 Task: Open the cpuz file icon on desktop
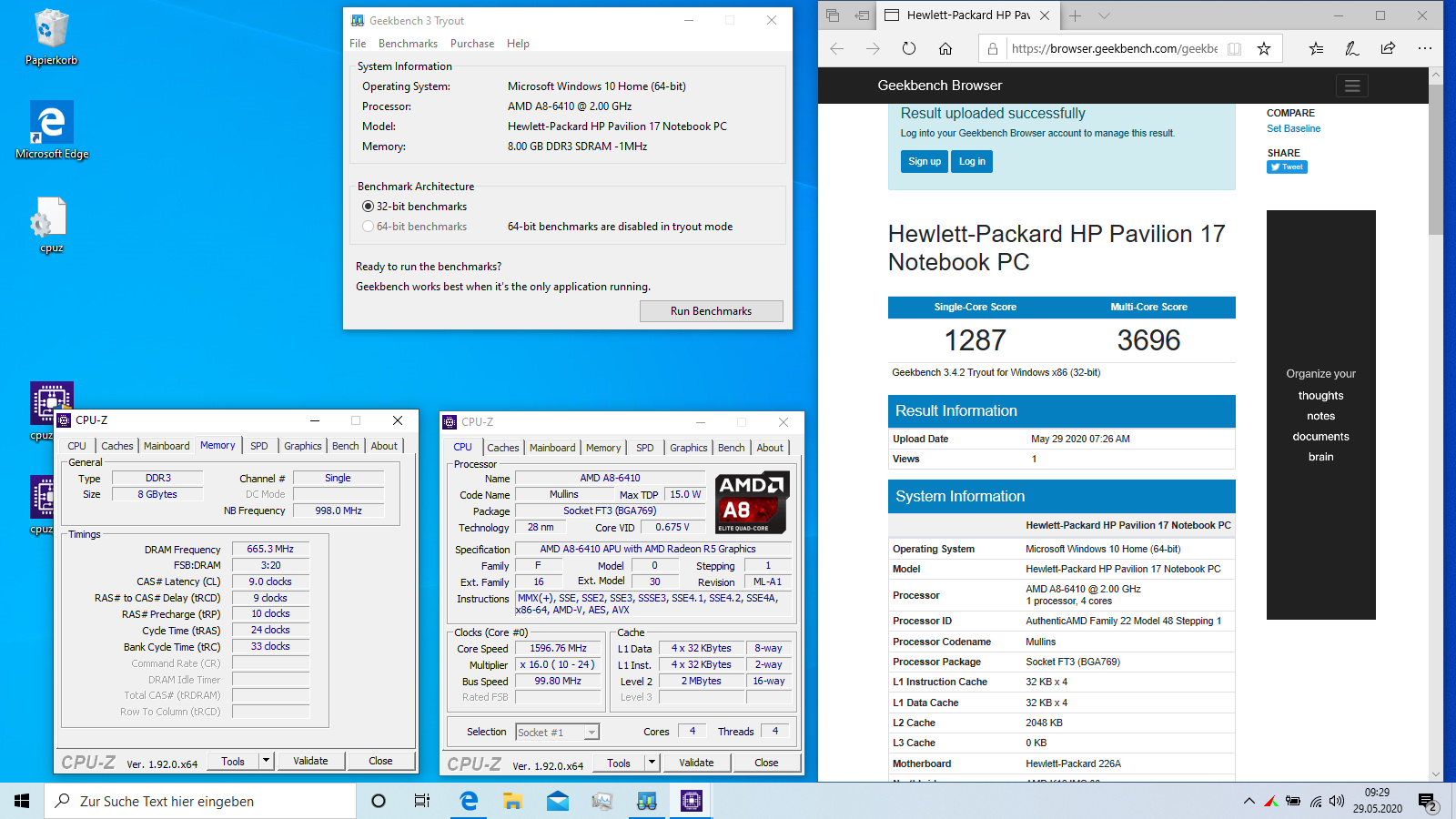[x=51, y=225]
